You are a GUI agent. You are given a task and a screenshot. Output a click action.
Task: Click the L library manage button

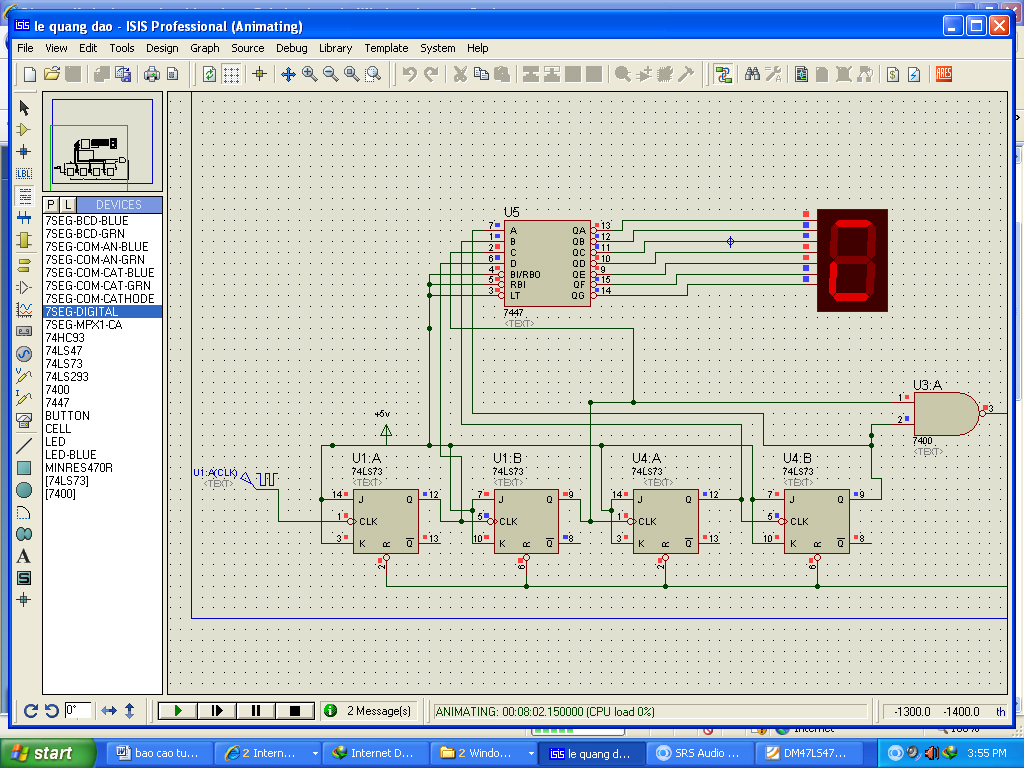[x=68, y=204]
